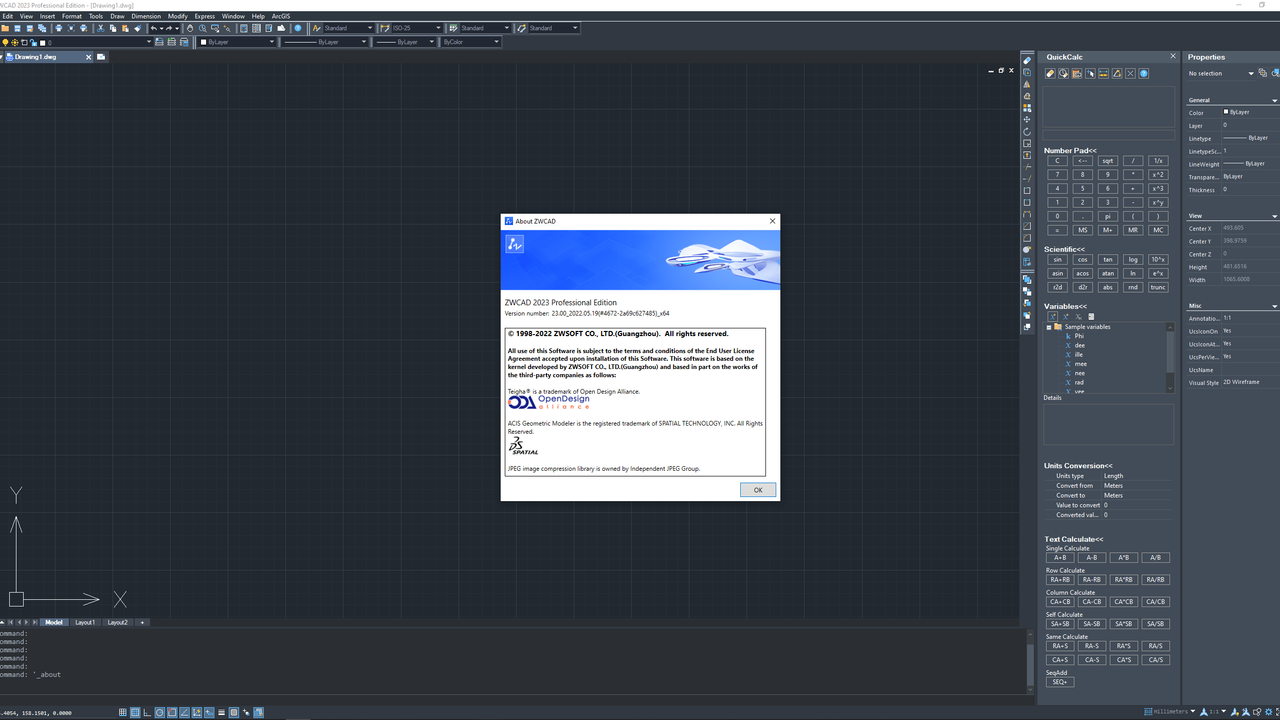Click the New Variable icon under Variables
The height and width of the screenshot is (720, 1280).
point(1053,316)
